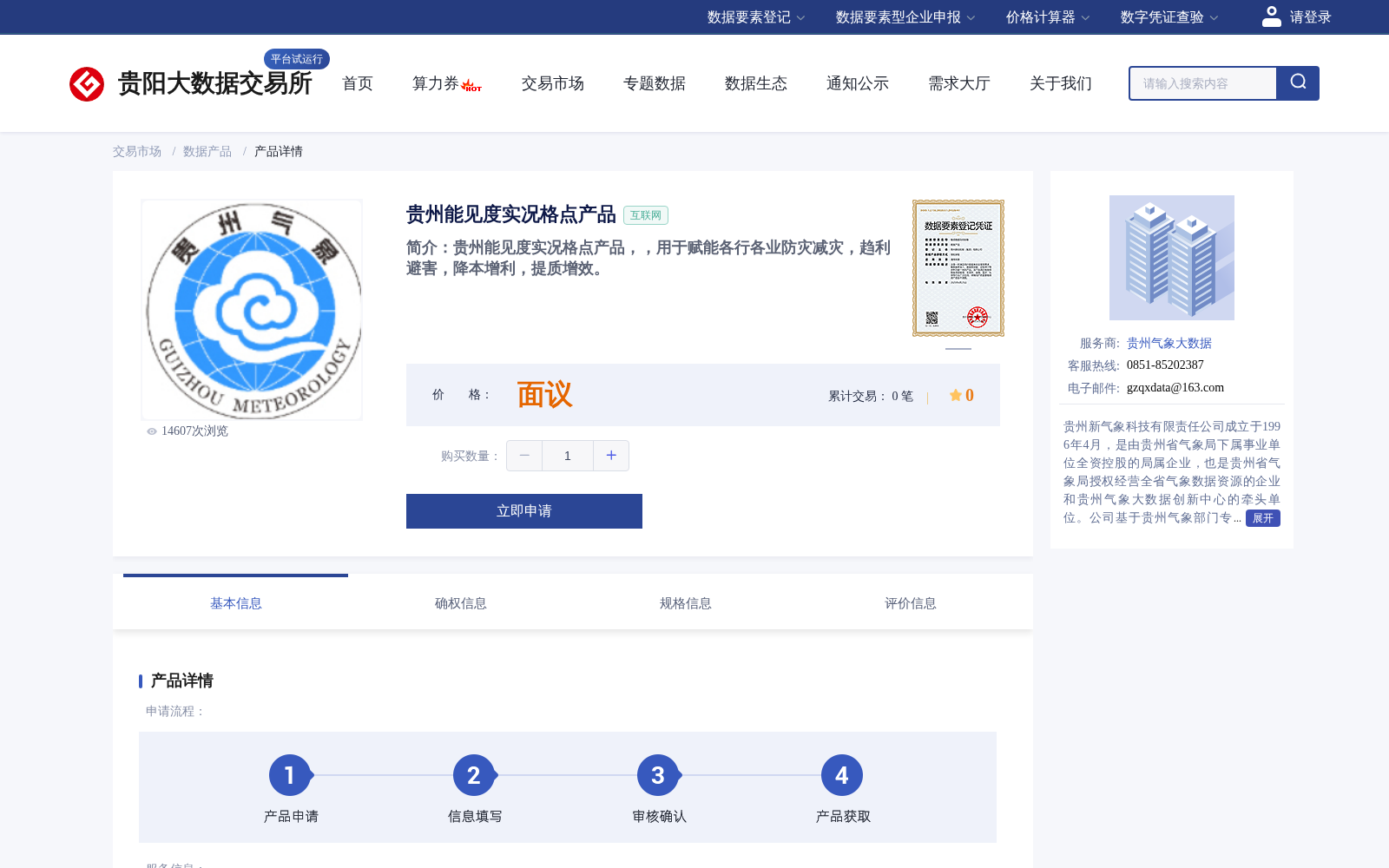
Task: Click 交易市场 breadcrumb link
Action: 137,152
